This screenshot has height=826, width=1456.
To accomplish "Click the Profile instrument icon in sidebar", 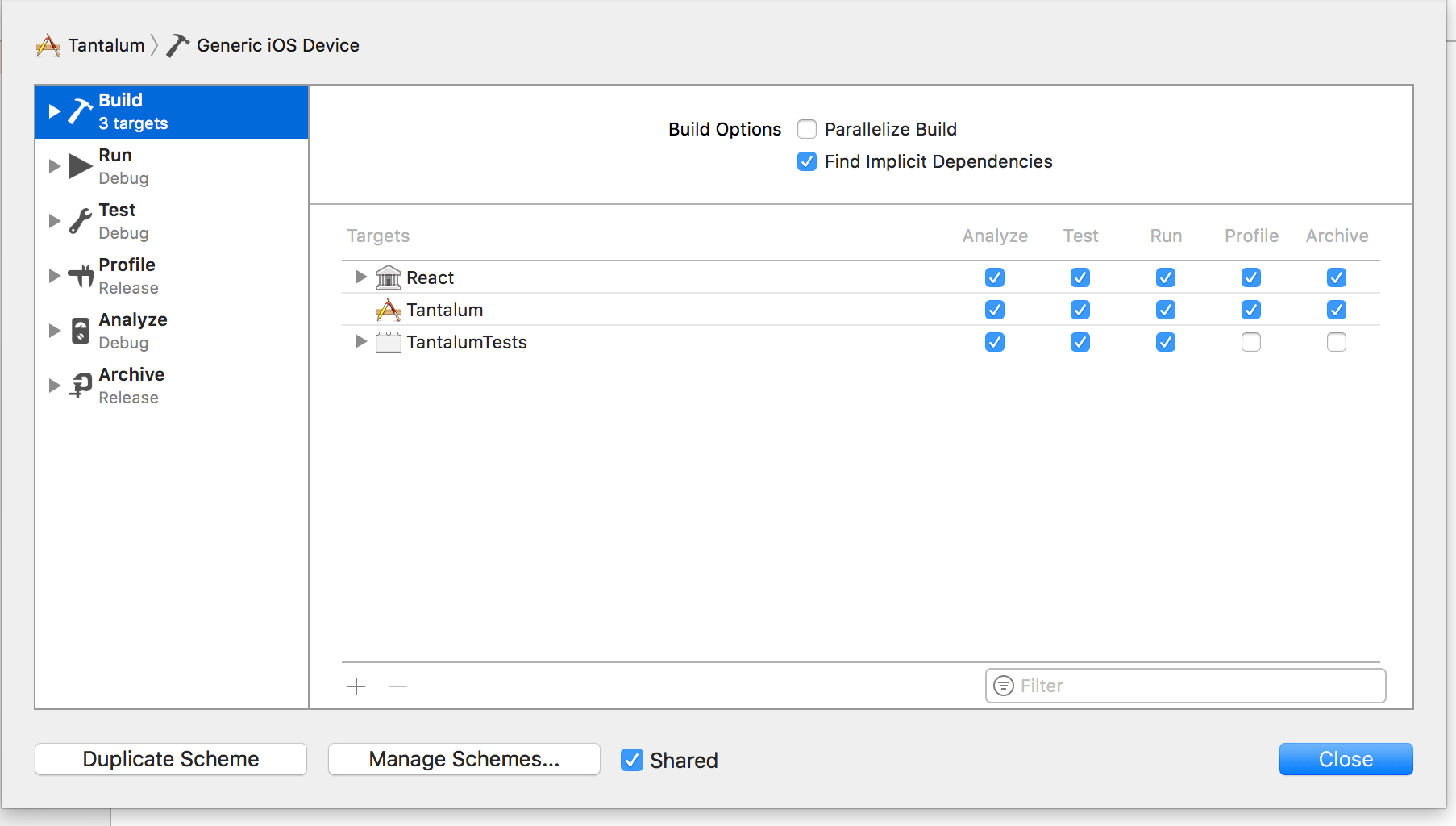I will (80, 276).
